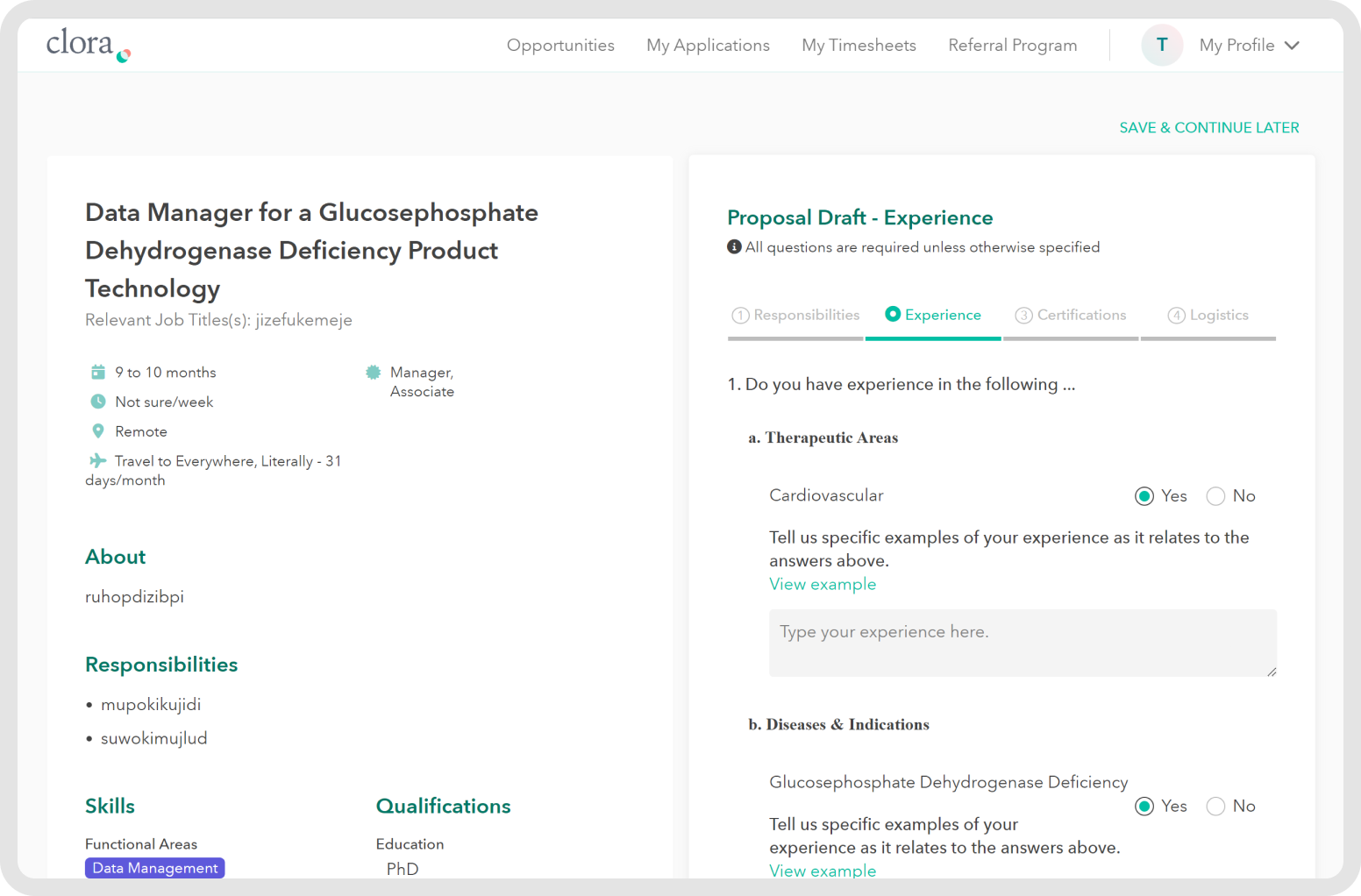
Task: Click the Experience step indicator circle
Action: click(x=893, y=314)
